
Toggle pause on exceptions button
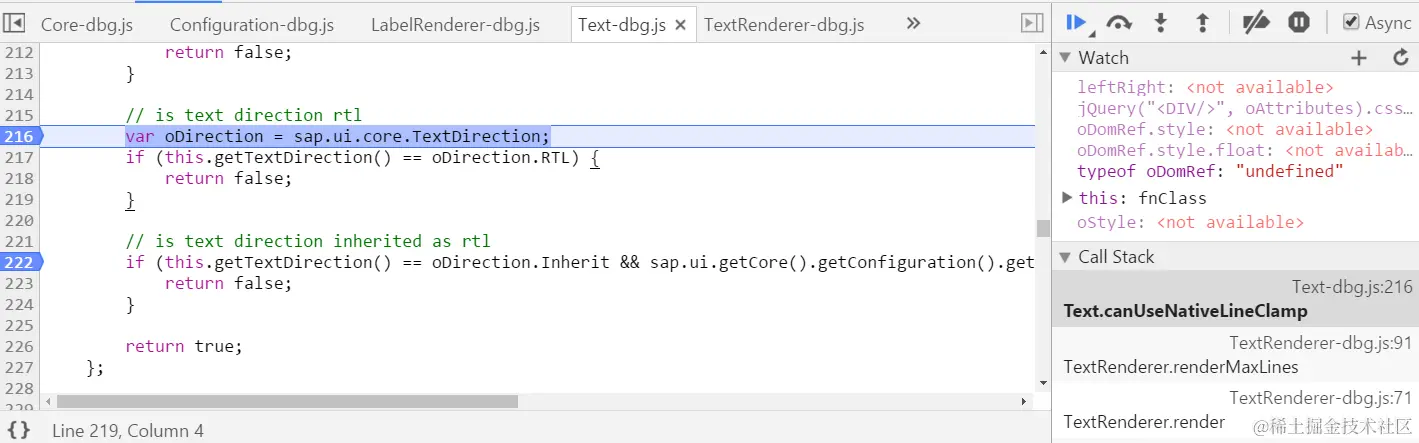(x=1299, y=22)
